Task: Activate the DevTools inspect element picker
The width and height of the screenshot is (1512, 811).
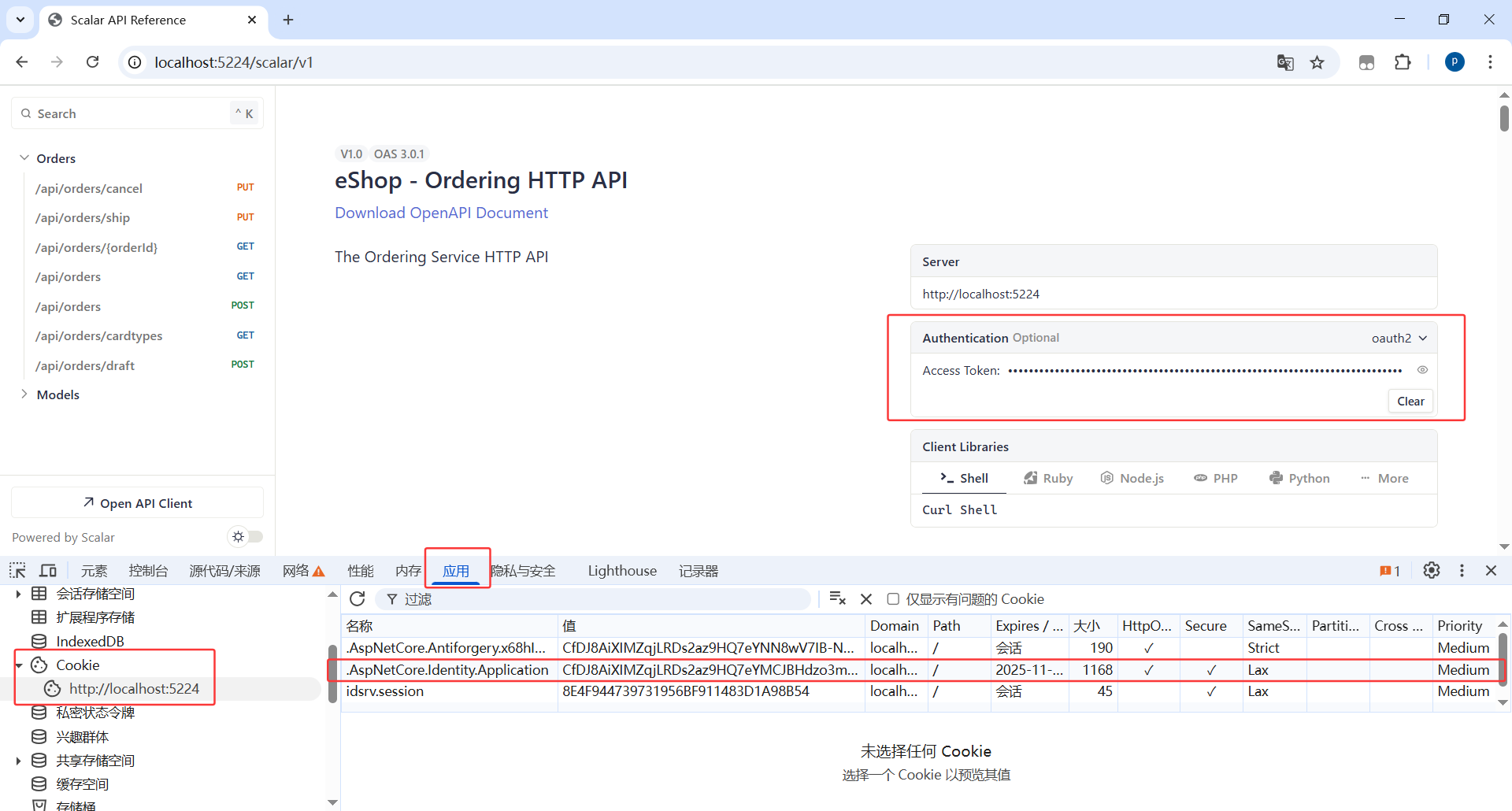Action: point(17,571)
